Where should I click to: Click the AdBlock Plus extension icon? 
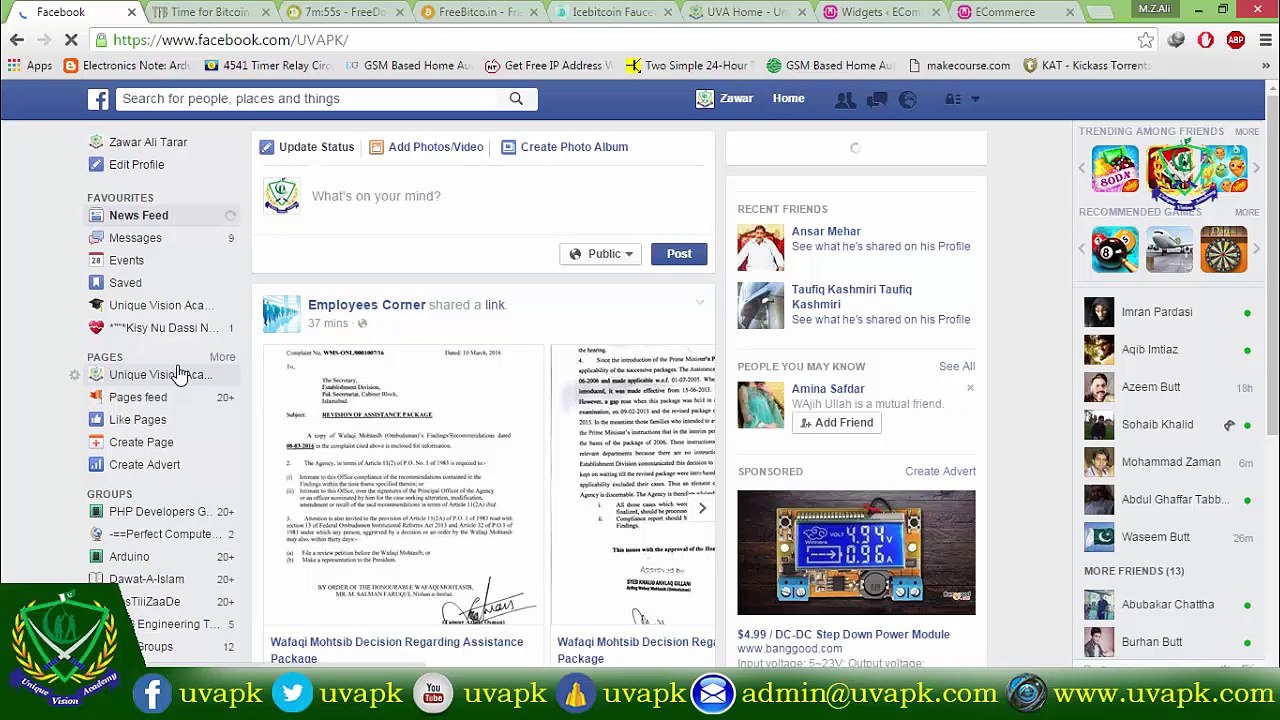pos(1236,40)
